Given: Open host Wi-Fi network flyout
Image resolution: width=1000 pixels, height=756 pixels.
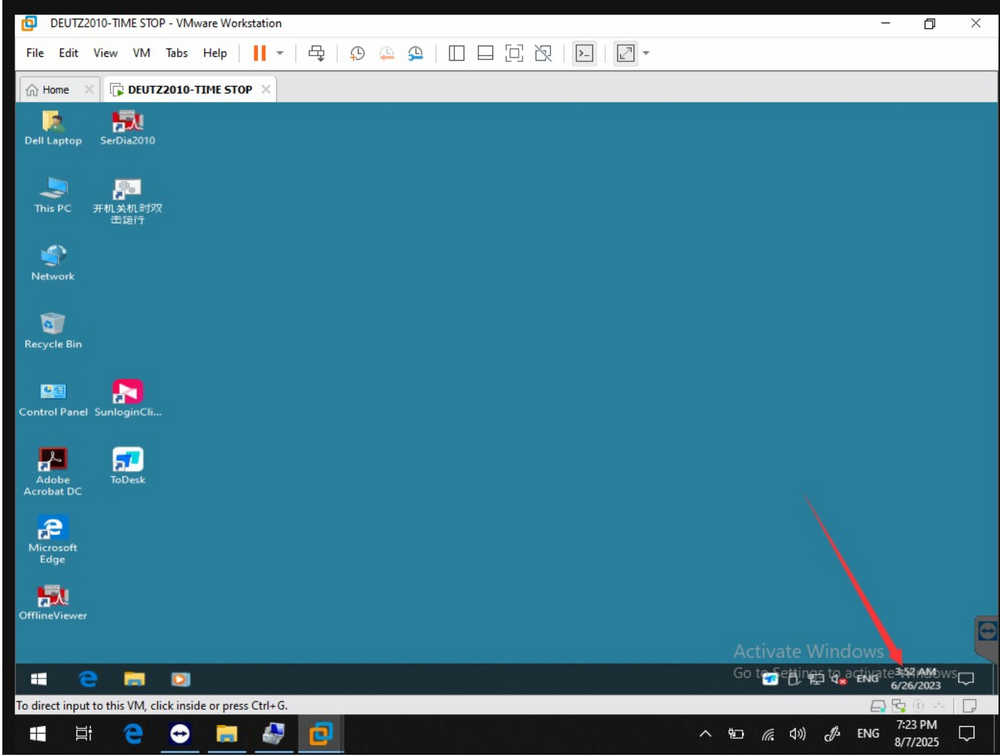Looking at the screenshot, I should click(768, 735).
